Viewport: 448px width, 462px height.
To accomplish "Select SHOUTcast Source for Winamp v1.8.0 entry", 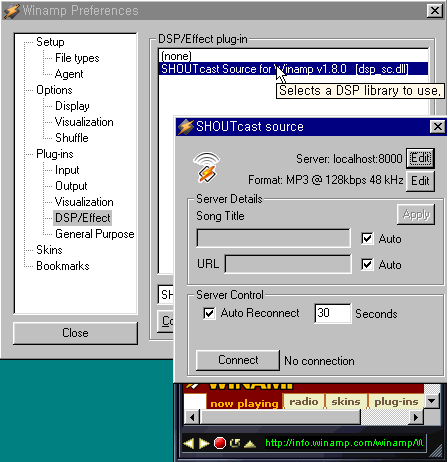I will [x=293, y=69].
